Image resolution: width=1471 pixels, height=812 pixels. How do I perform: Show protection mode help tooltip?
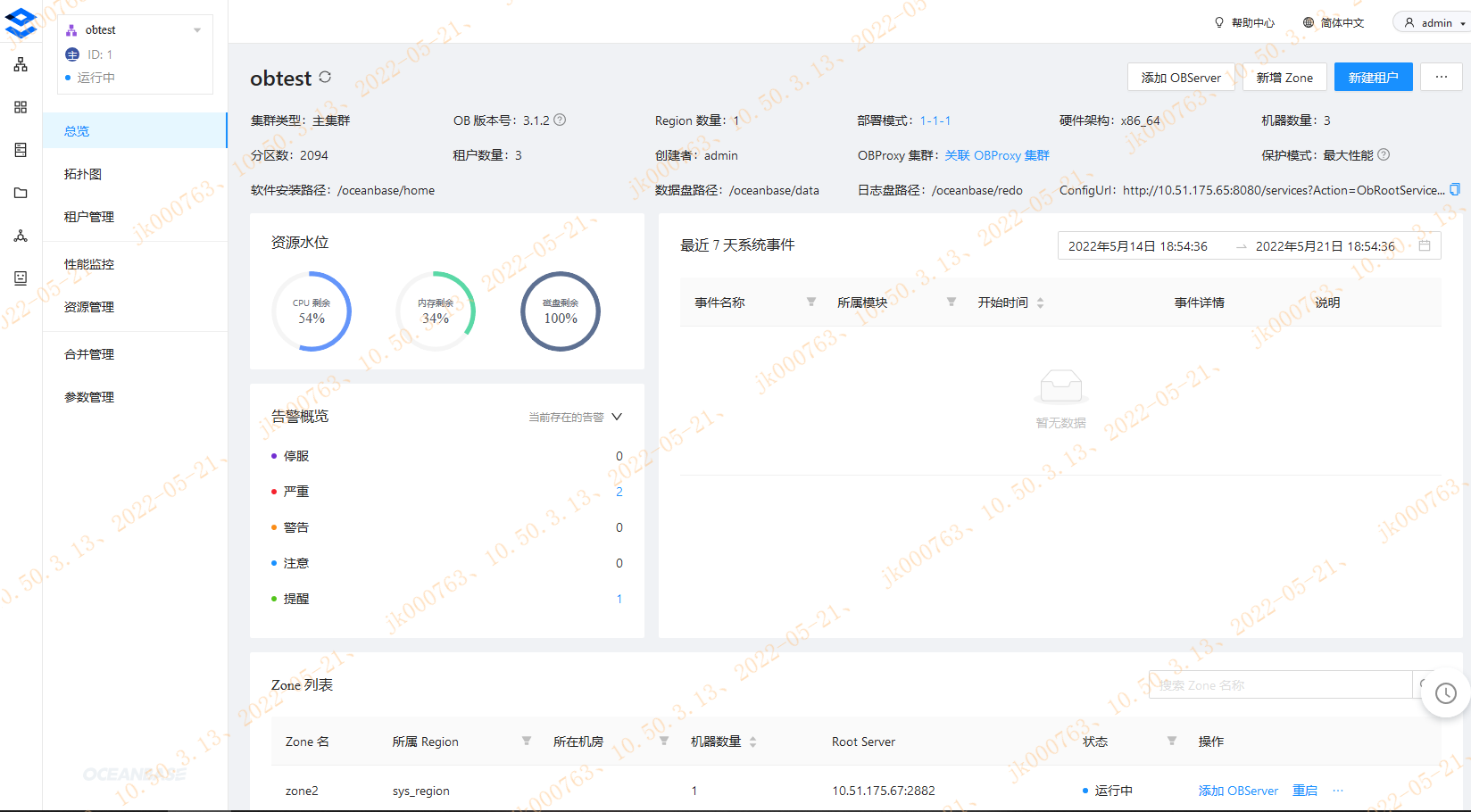point(1384,154)
